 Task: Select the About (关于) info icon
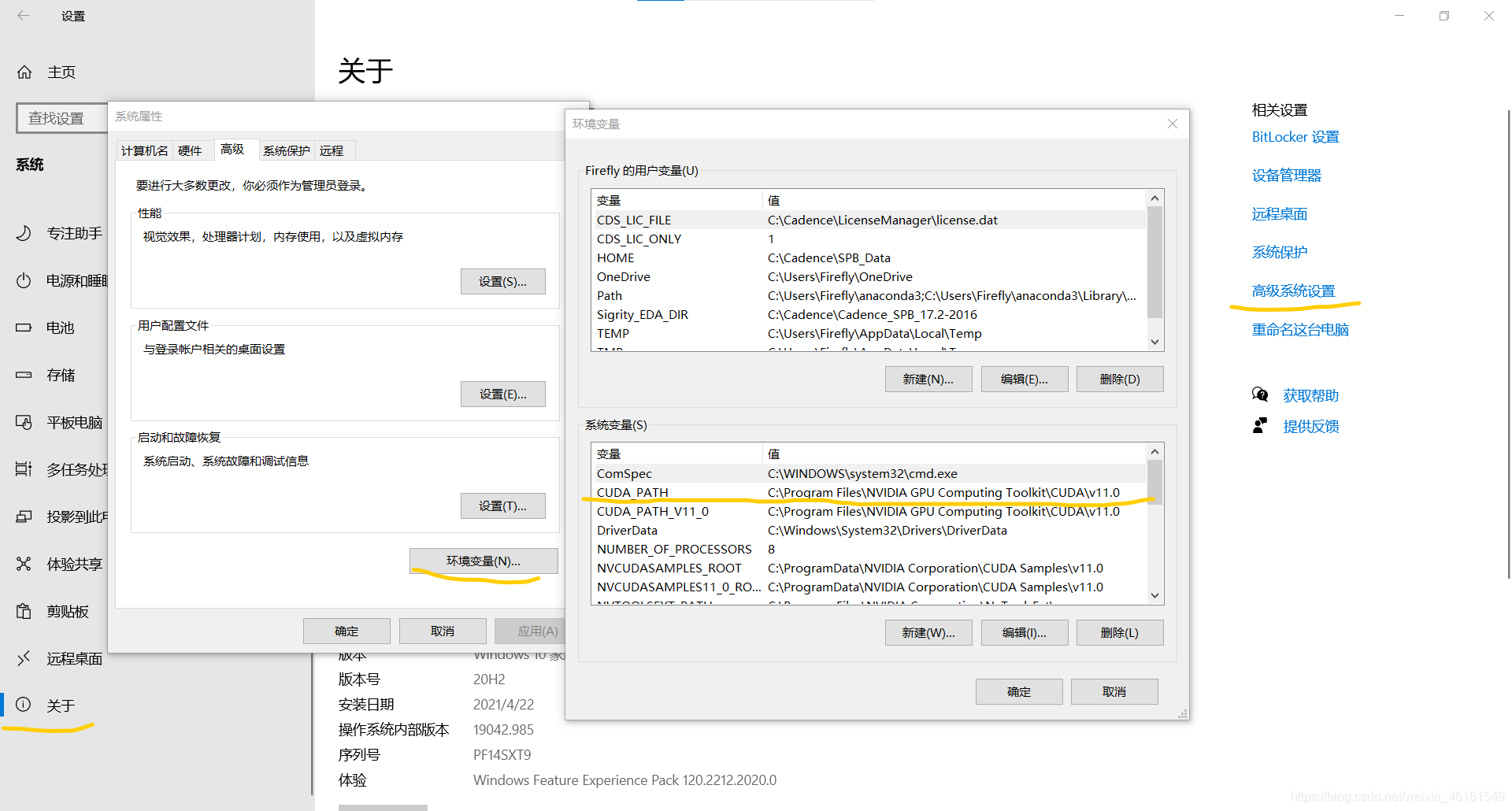(24, 705)
